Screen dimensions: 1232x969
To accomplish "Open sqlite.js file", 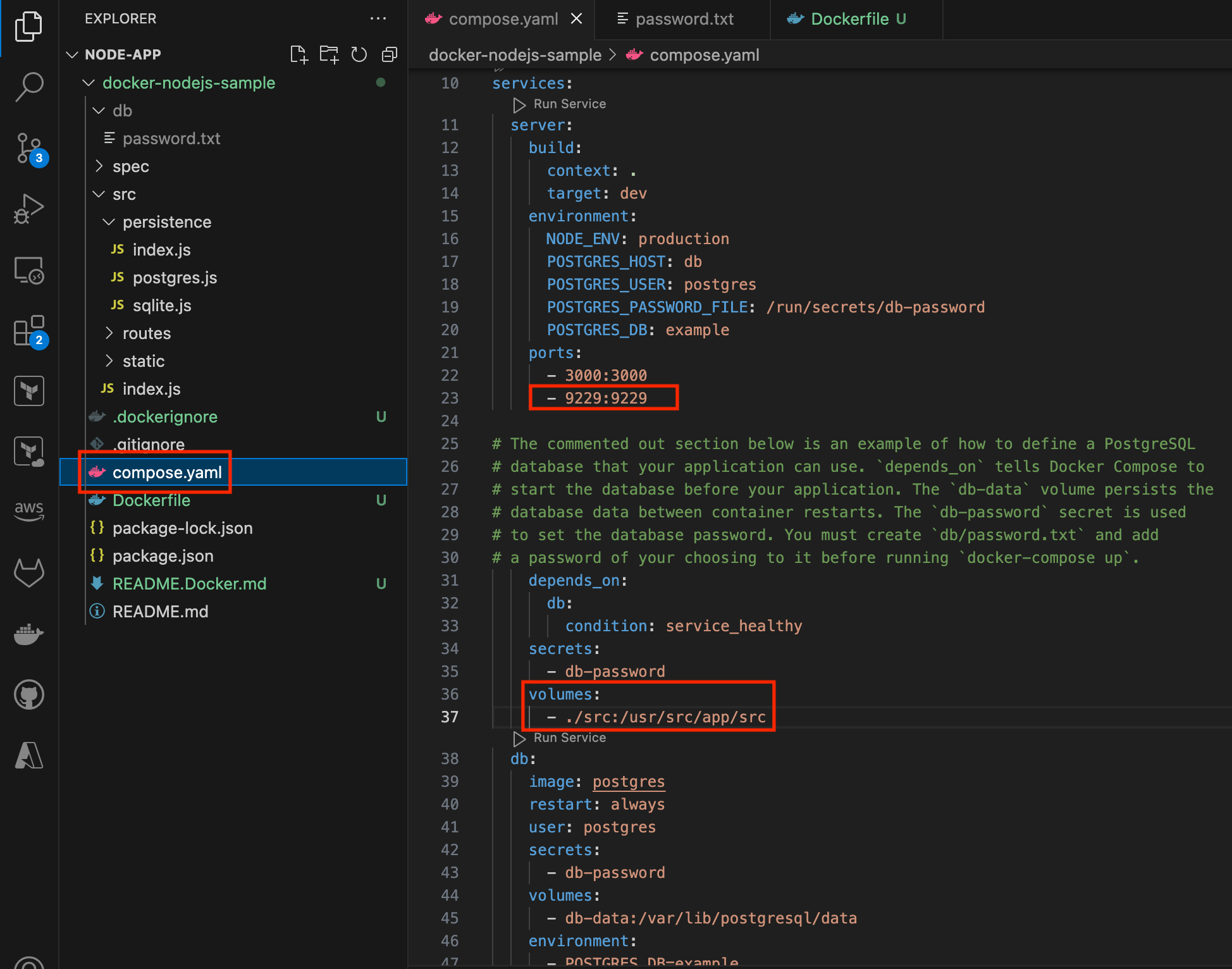I will click(233, 306).
